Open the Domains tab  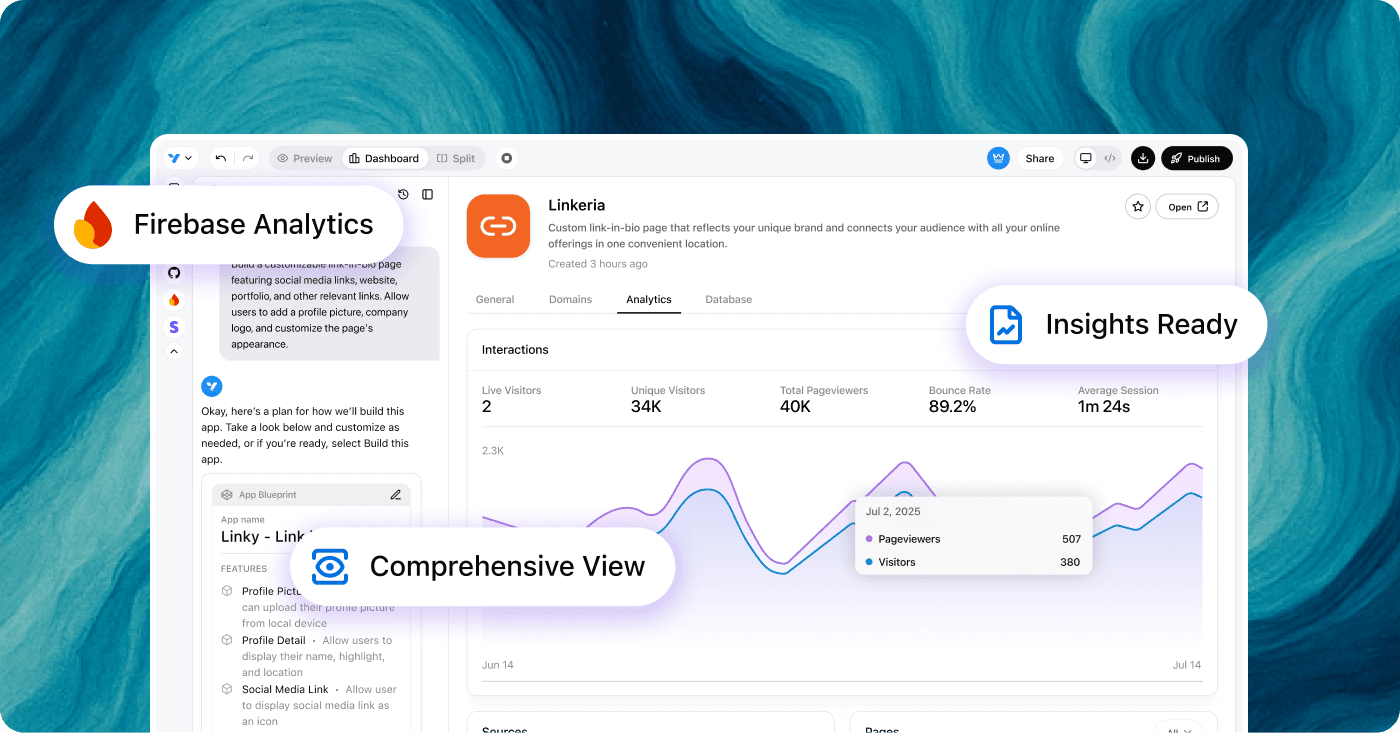pos(570,299)
